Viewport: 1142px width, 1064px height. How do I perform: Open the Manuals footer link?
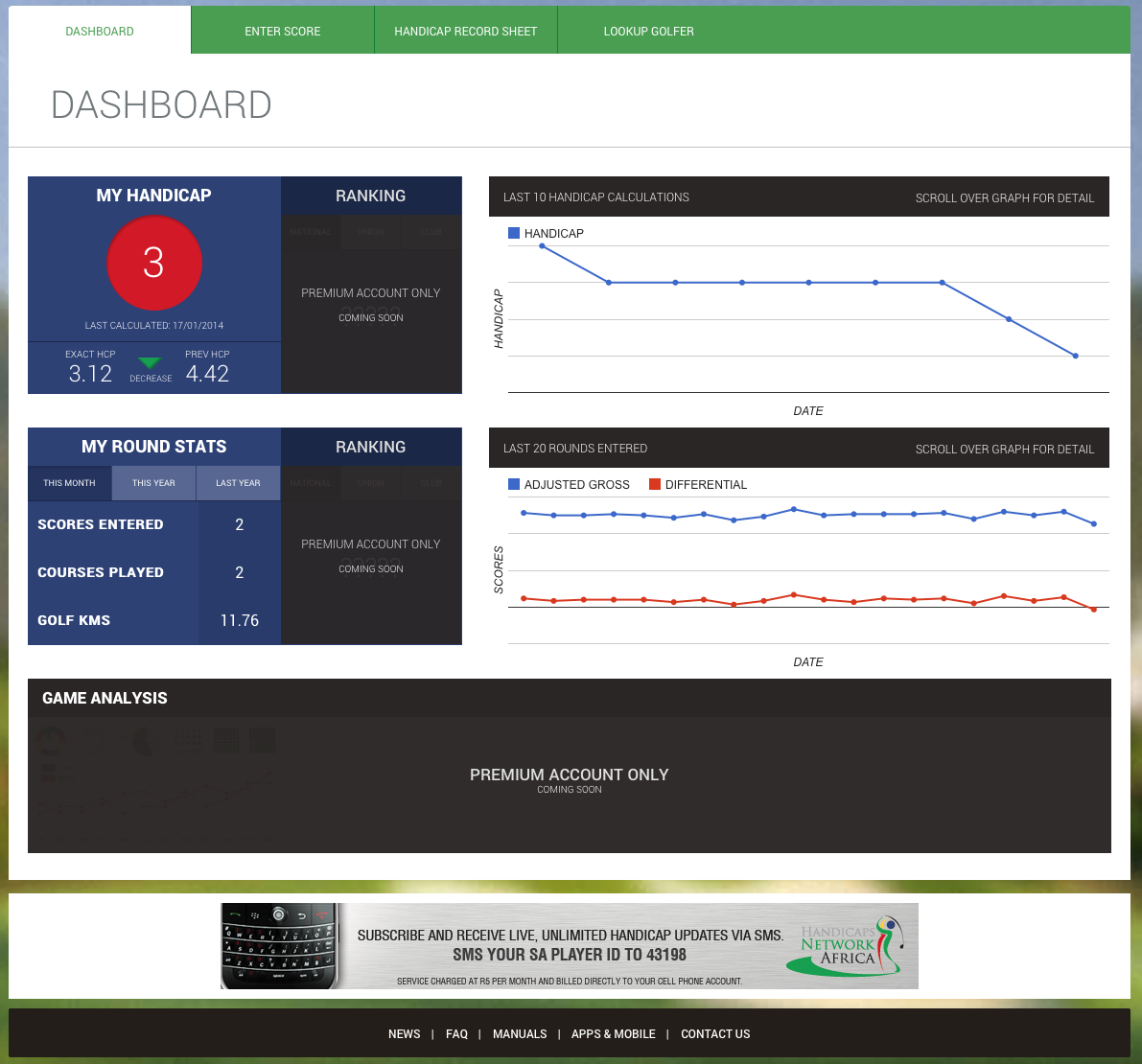(x=520, y=1034)
